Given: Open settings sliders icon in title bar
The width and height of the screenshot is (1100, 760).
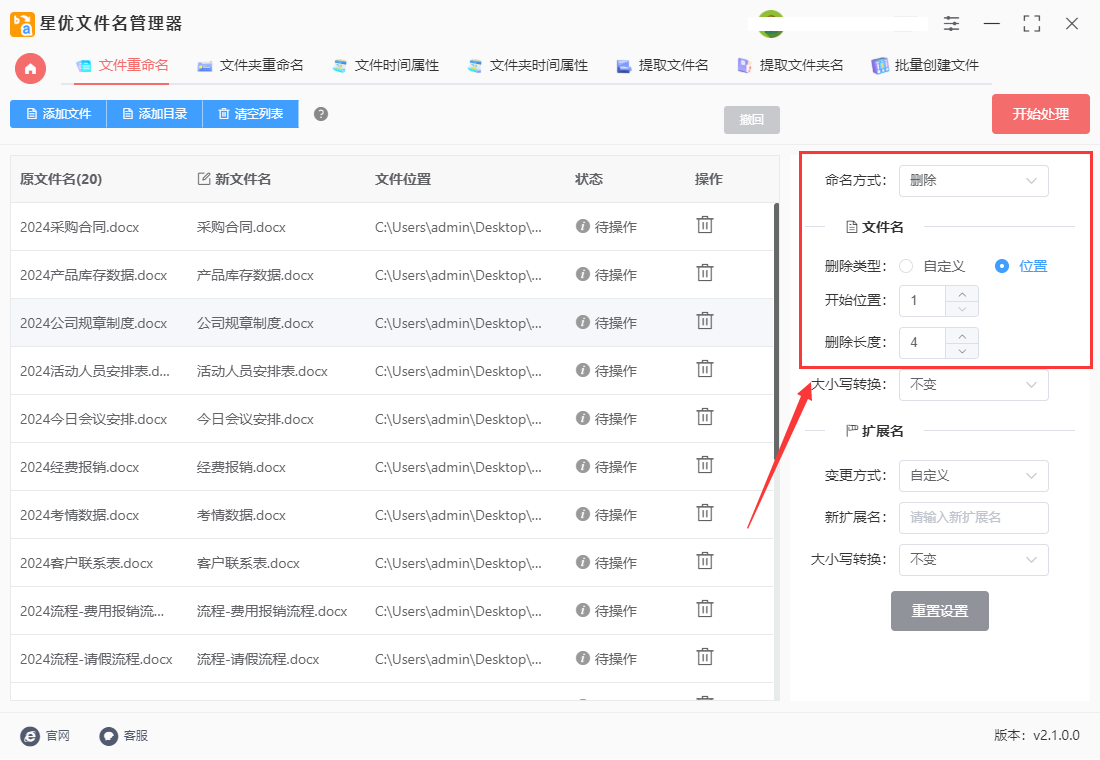Looking at the screenshot, I should (951, 24).
